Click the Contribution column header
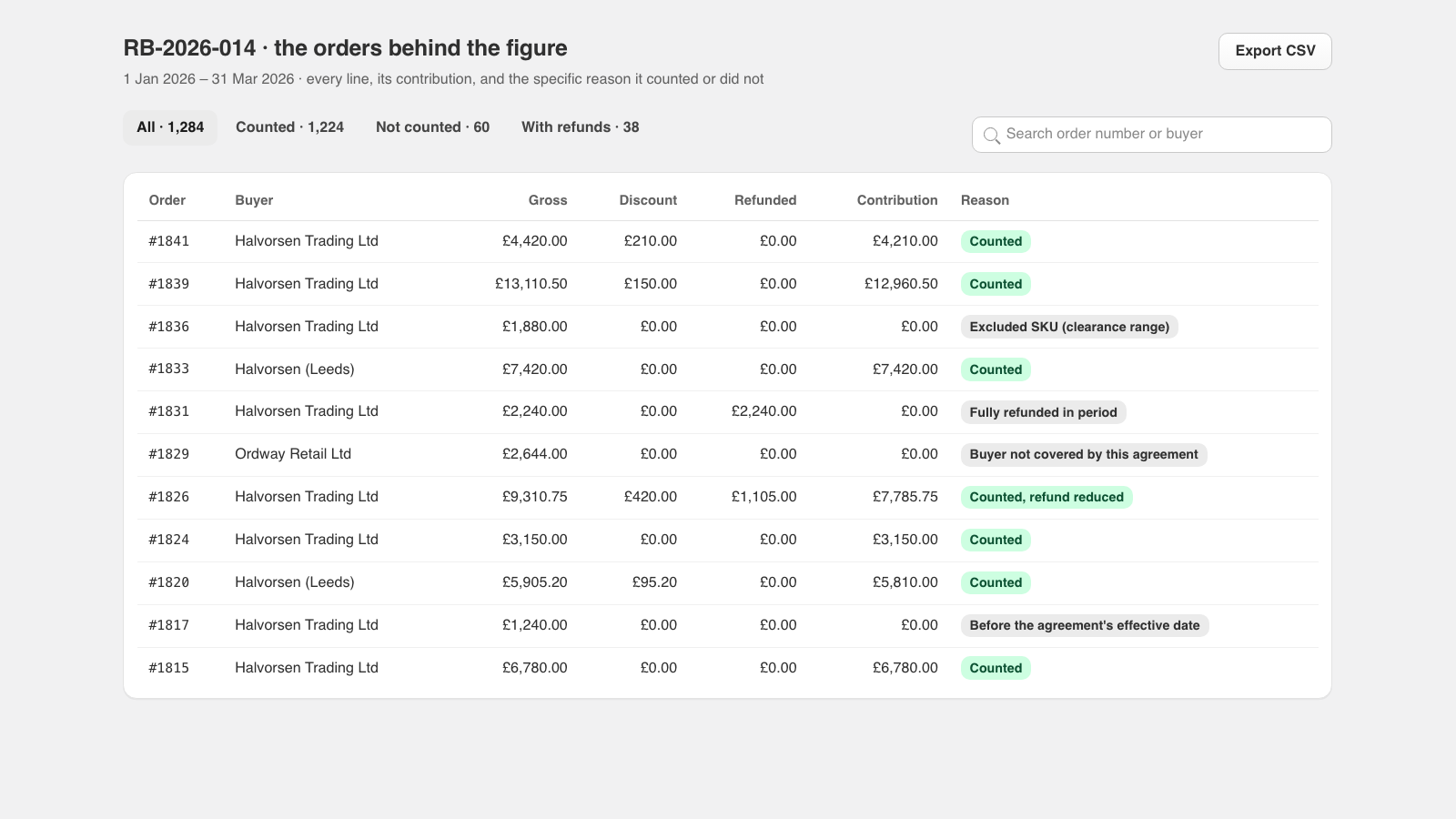The height and width of the screenshot is (819, 1456). 897,200
